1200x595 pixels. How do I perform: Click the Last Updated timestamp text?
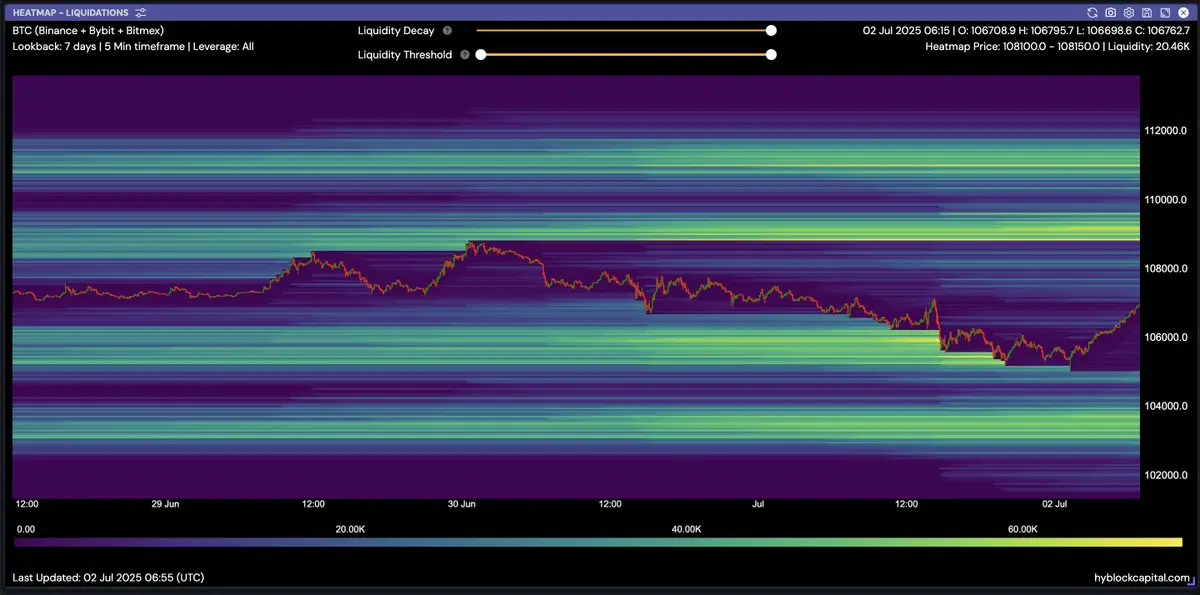(108, 578)
